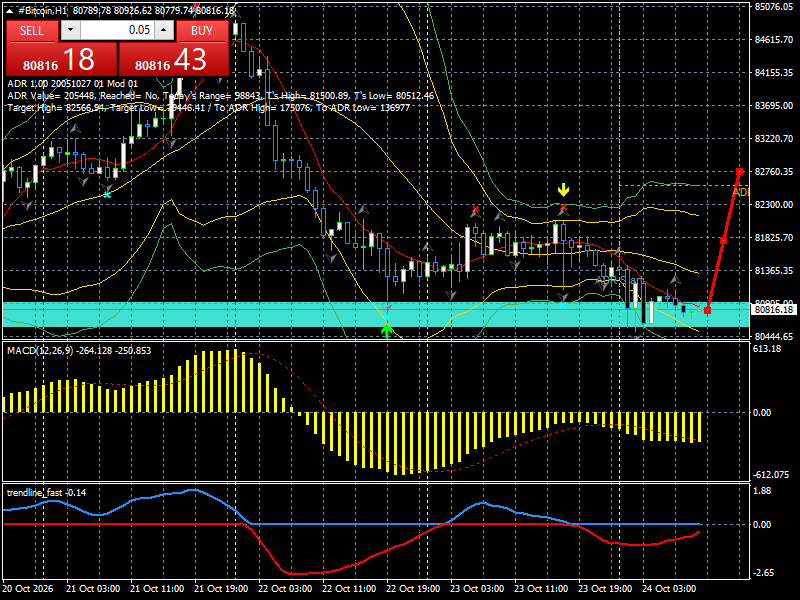Click the 81365.35 price scale label
This screenshot has height=600, width=800.
(x=773, y=270)
